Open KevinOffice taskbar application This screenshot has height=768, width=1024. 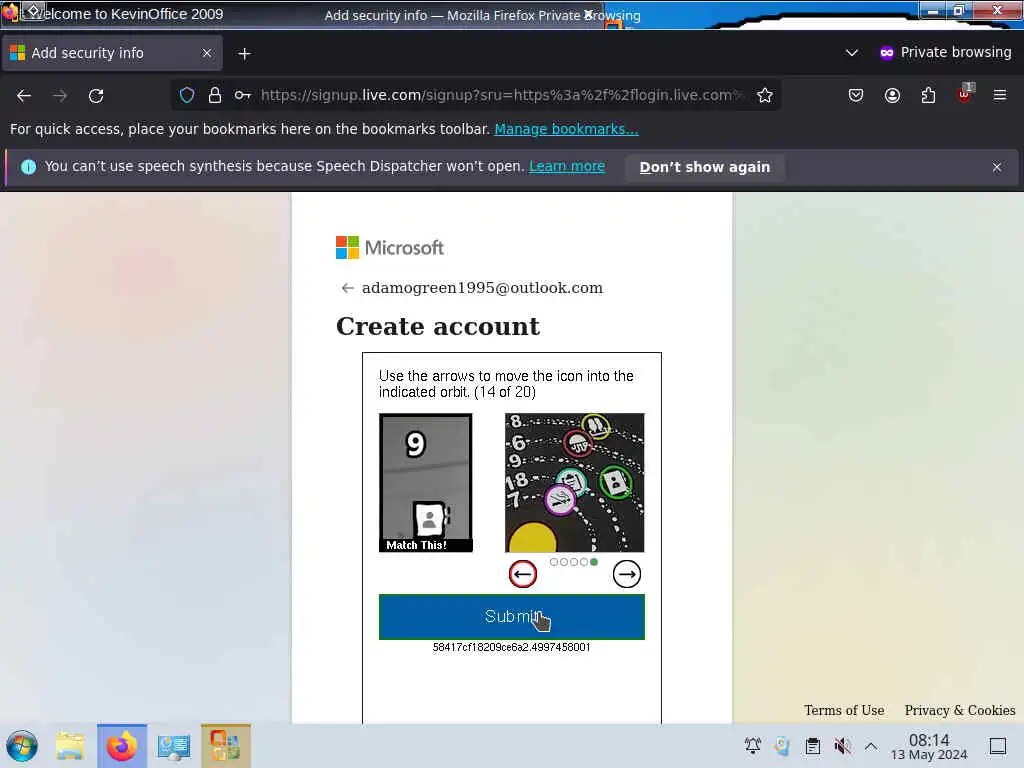pyautogui.click(x=225, y=746)
